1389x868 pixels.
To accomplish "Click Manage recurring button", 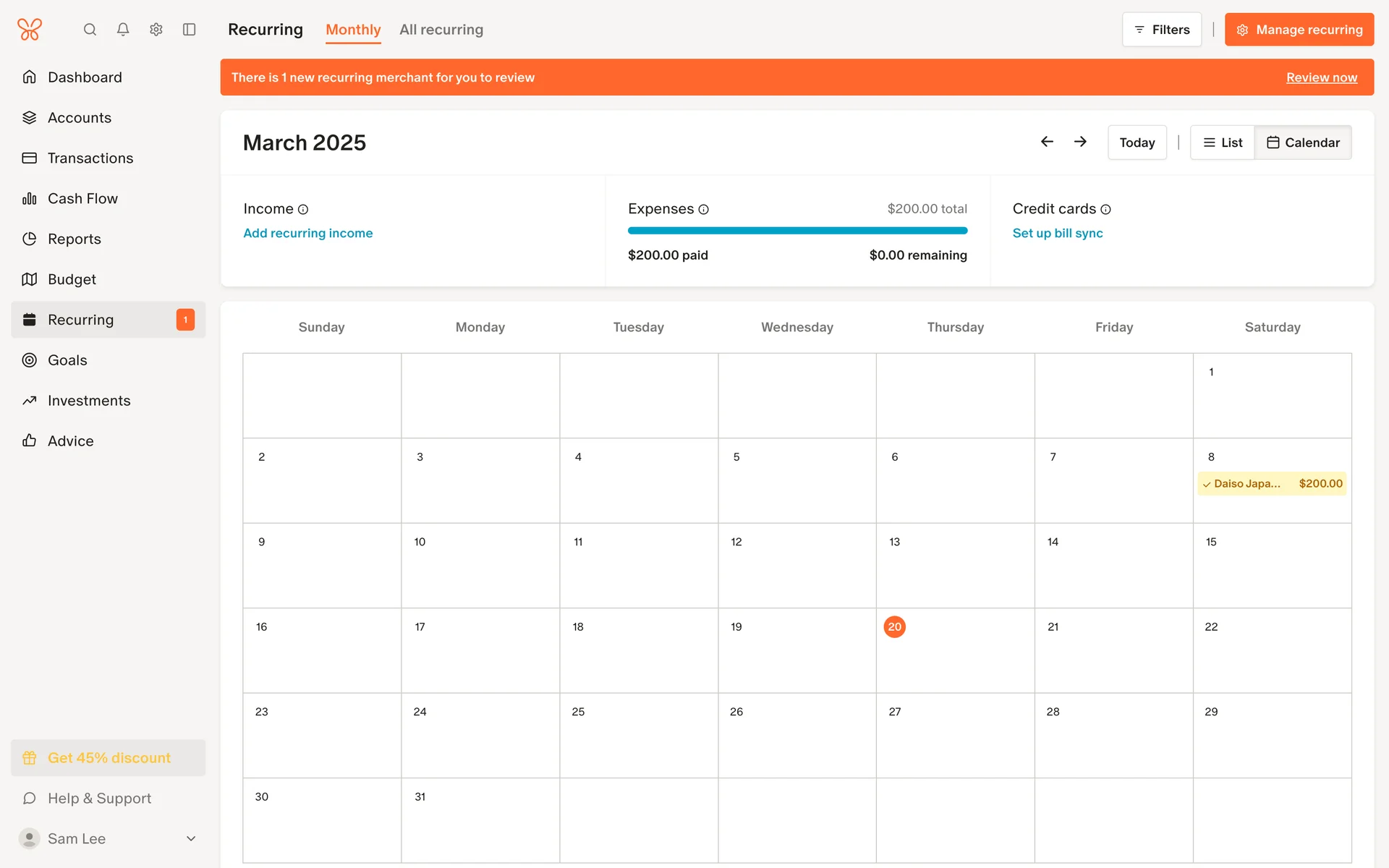I will click(x=1299, y=30).
